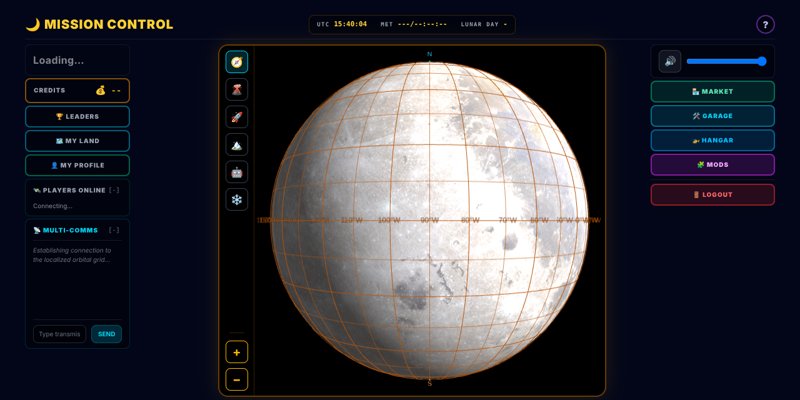Click the 70°W longitude label
800x400 pixels.
pos(508,220)
